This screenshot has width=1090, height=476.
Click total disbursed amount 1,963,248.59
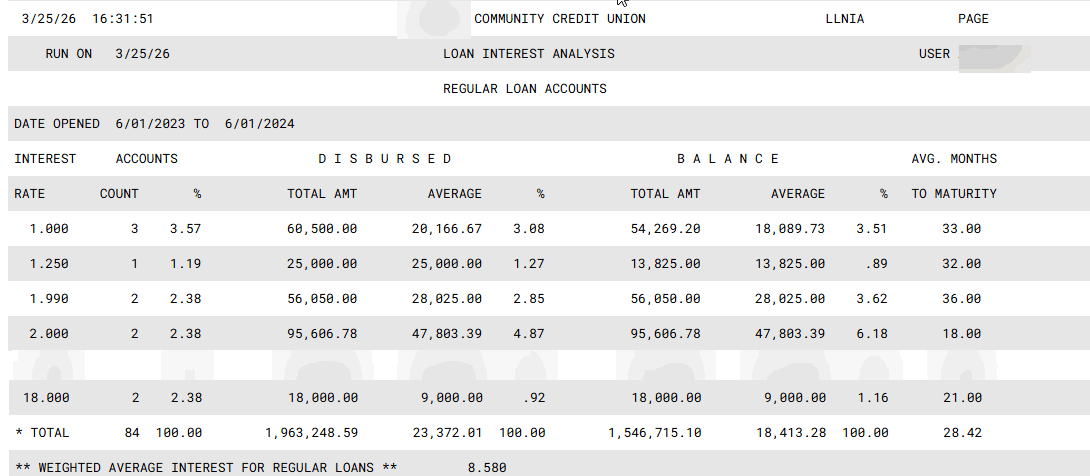coord(311,432)
